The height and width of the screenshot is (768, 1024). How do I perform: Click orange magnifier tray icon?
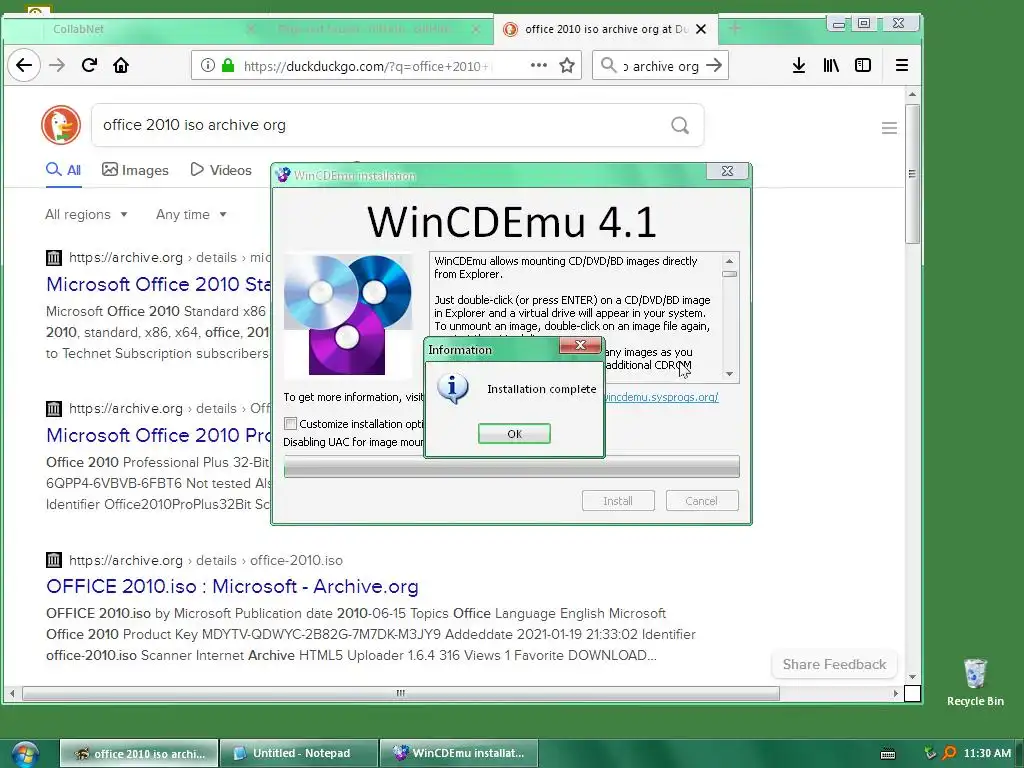click(x=949, y=753)
